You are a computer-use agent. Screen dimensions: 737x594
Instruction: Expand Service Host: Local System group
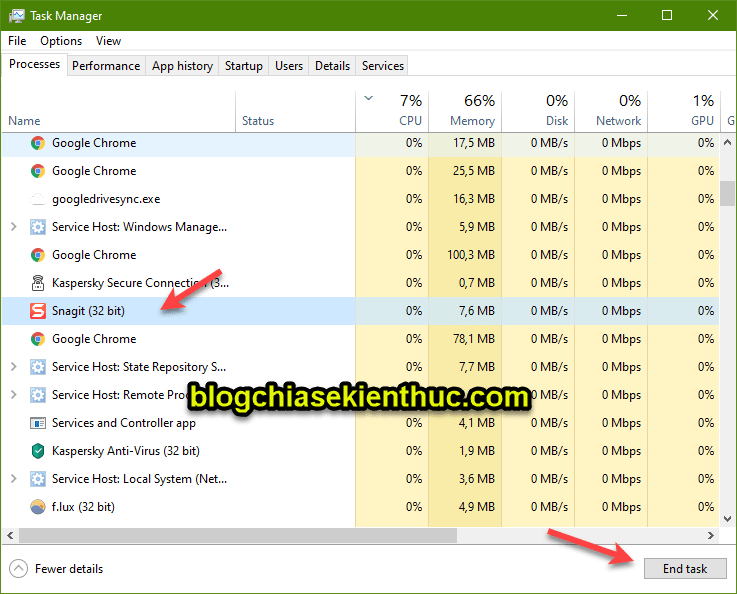(14, 479)
